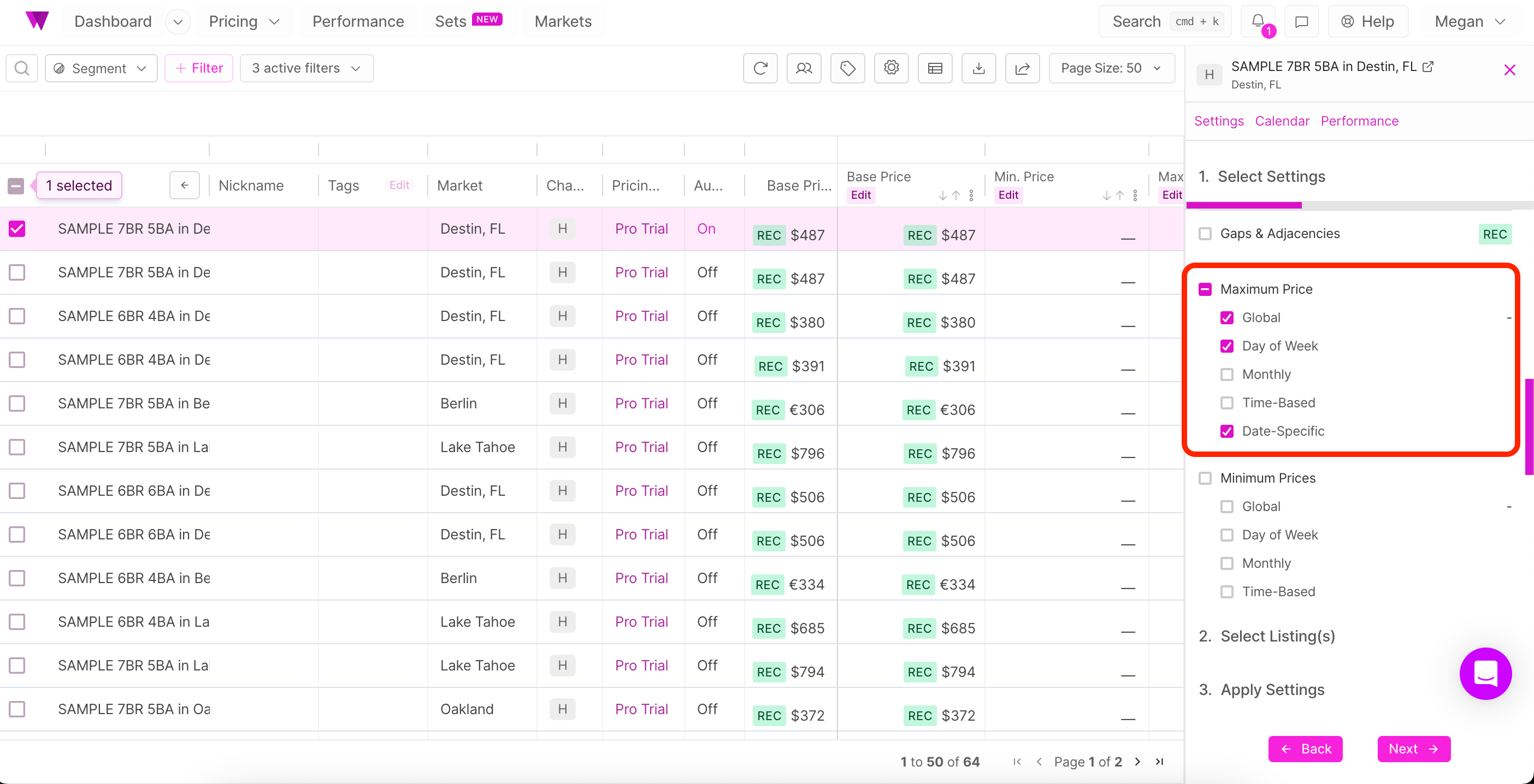Image resolution: width=1534 pixels, height=784 pixels.
Task: Click the share arrow icon
Action: point(1022,68)
